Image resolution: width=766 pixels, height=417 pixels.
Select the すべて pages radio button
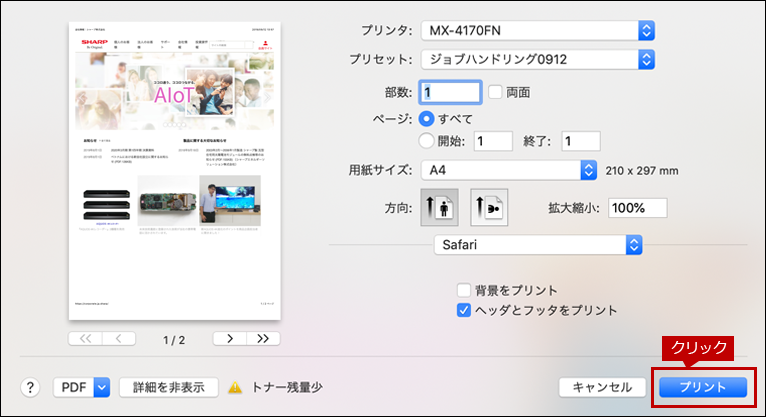pos(426,119)
